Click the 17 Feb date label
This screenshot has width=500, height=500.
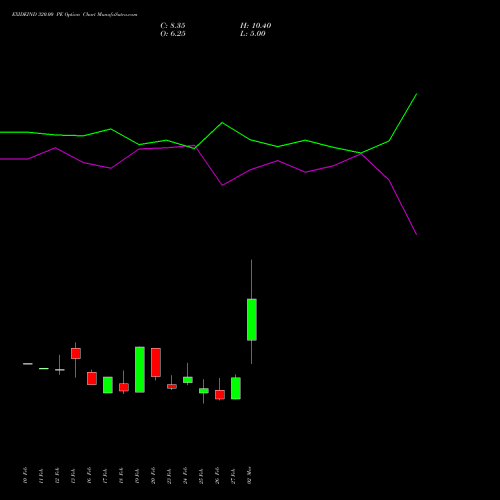click(x=105, y=475)
